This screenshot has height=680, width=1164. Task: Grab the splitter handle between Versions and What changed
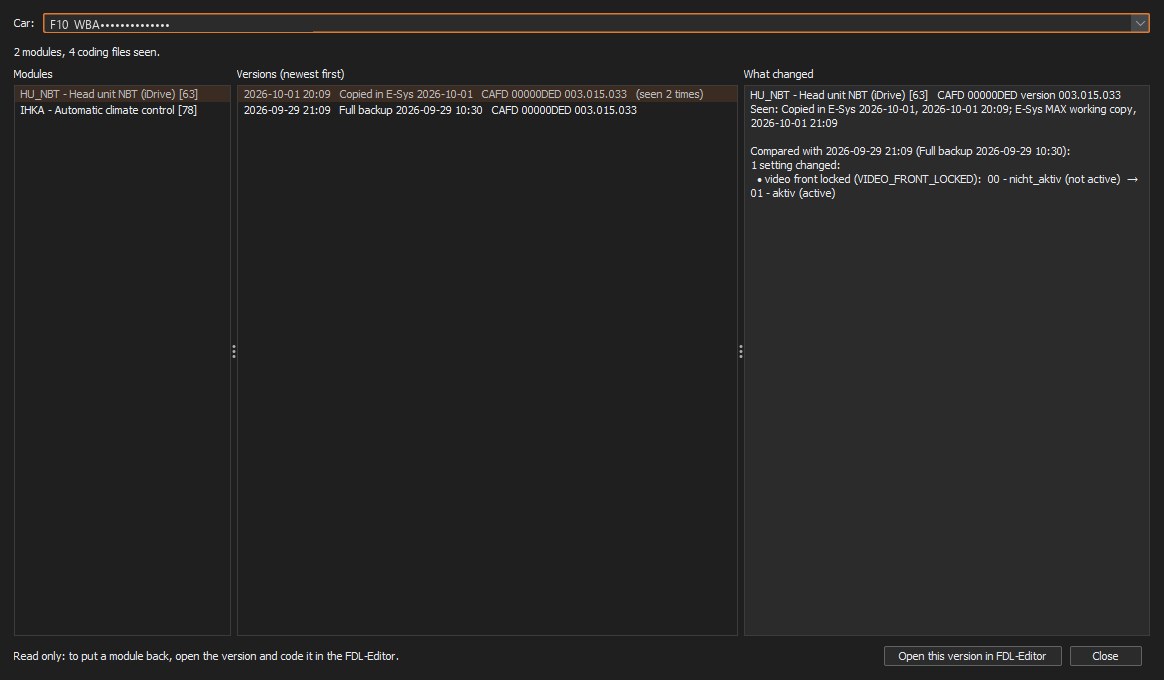(x=740, y=352)
